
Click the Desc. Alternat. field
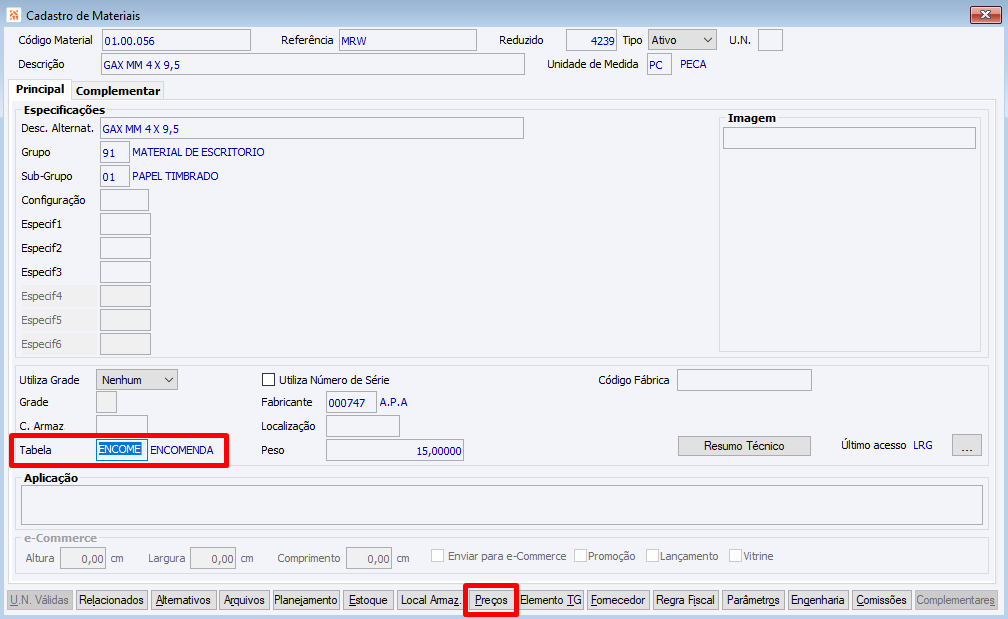pos(312,128)
